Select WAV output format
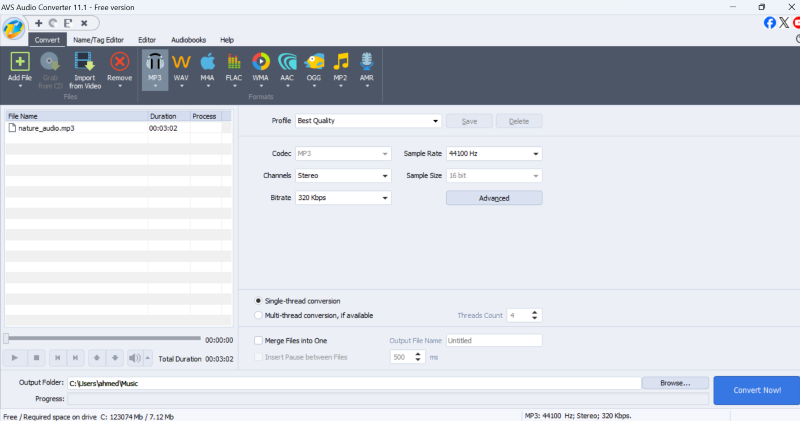This screenshot has width=800, height=421. coord(181,63)
